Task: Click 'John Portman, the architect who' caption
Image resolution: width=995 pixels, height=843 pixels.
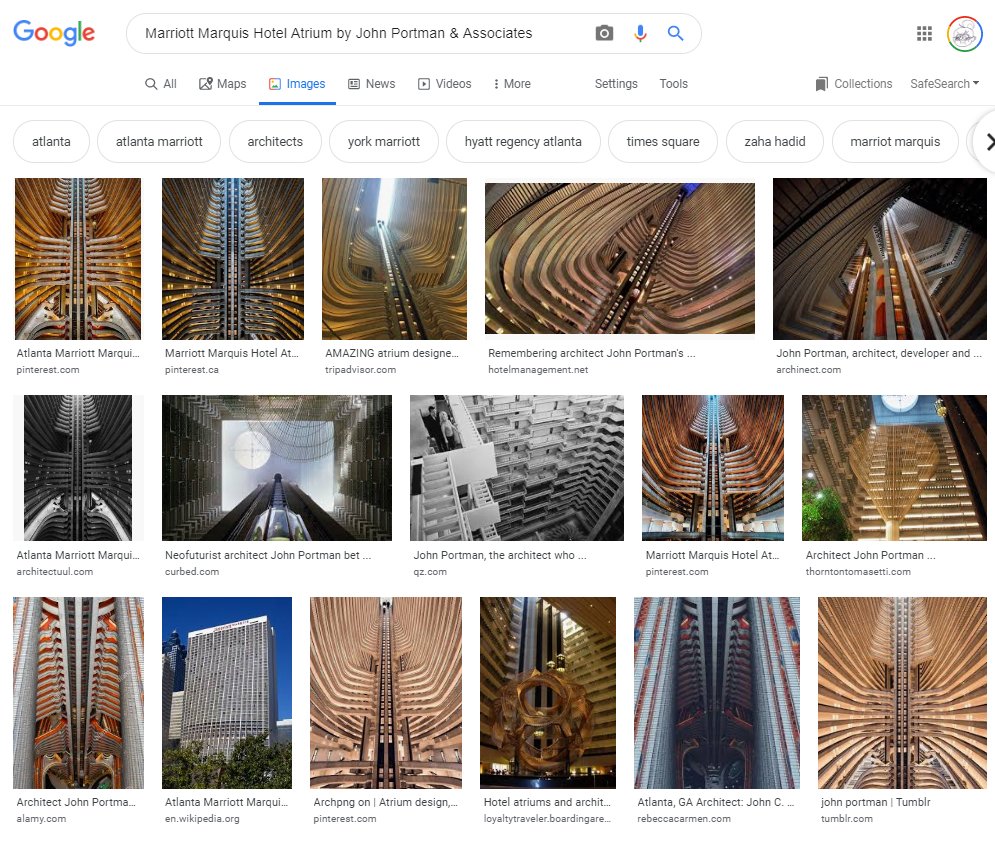Action: 499,555
